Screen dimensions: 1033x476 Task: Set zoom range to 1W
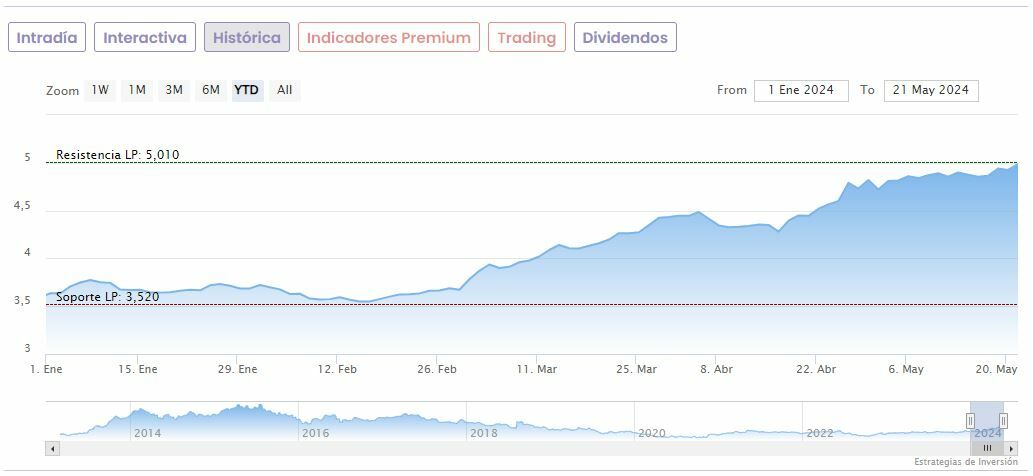coord(100,90)
